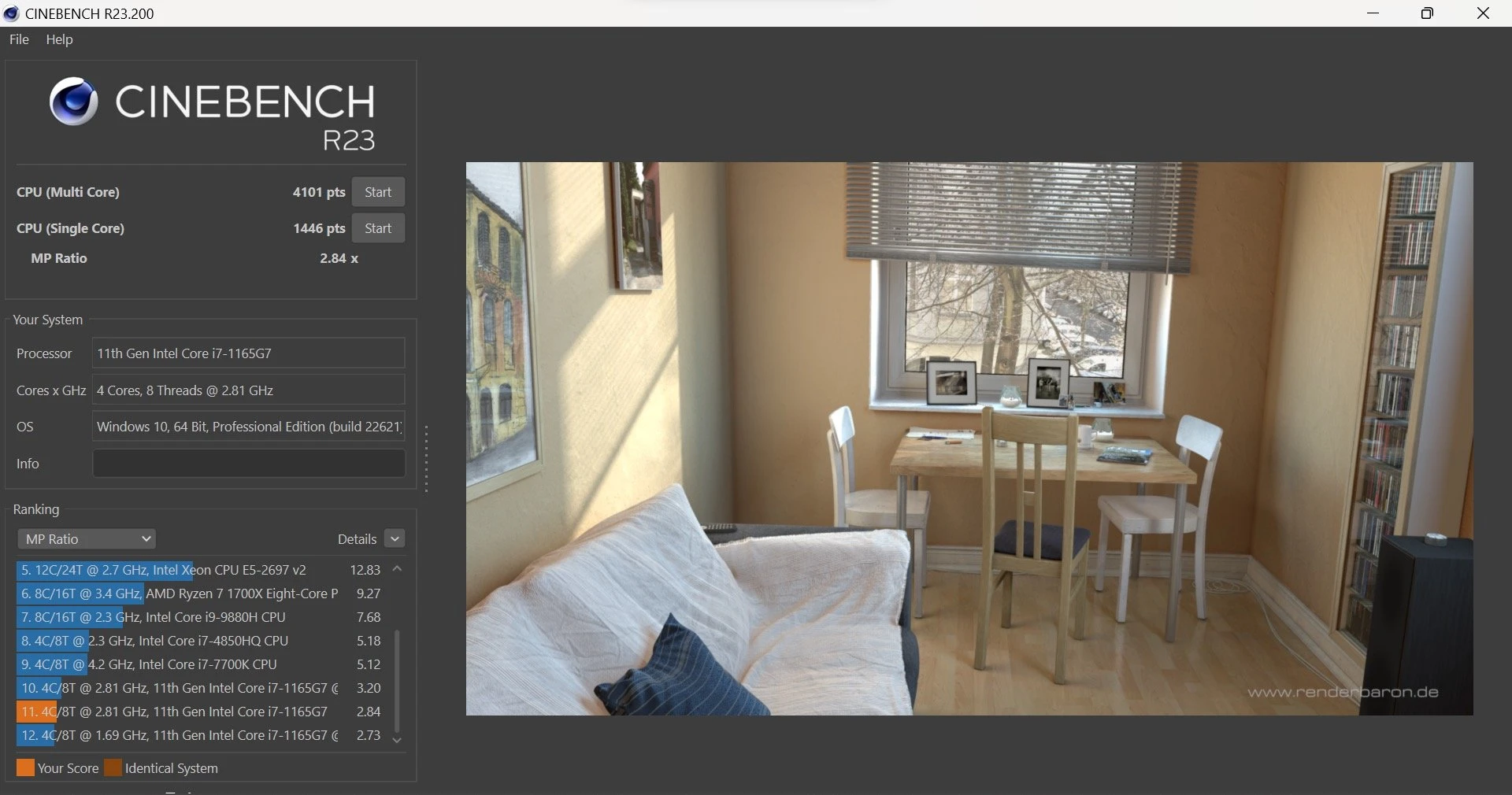Click the Cinebench title bar app icon

11,13
